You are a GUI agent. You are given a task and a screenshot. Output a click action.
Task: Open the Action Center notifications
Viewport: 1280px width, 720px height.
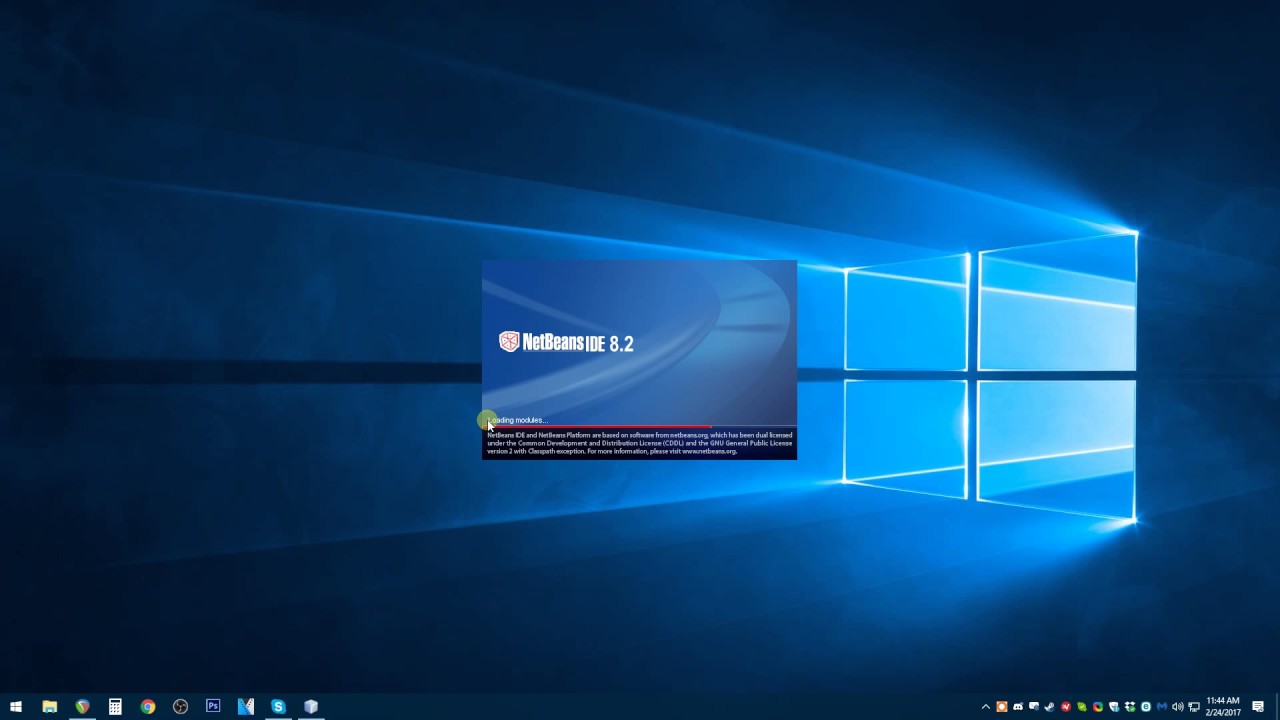coord(1258,707)
